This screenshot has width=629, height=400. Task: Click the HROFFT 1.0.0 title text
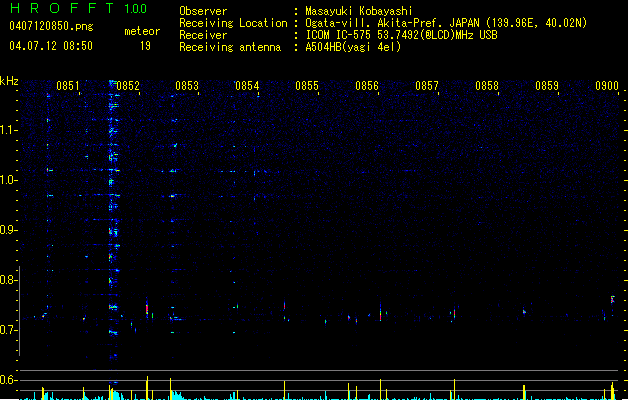78,8
